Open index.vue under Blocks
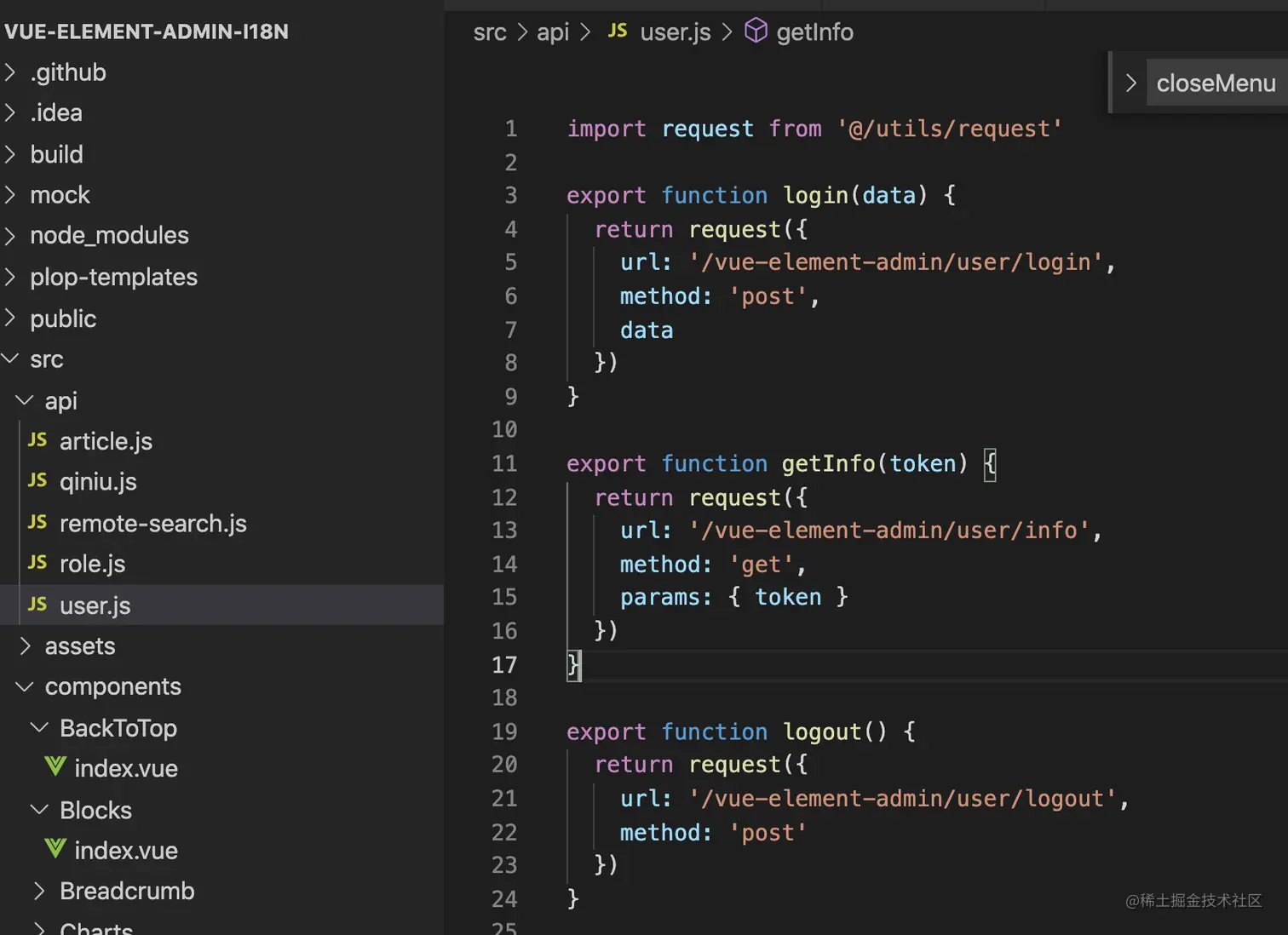 (x=126, y=851)
